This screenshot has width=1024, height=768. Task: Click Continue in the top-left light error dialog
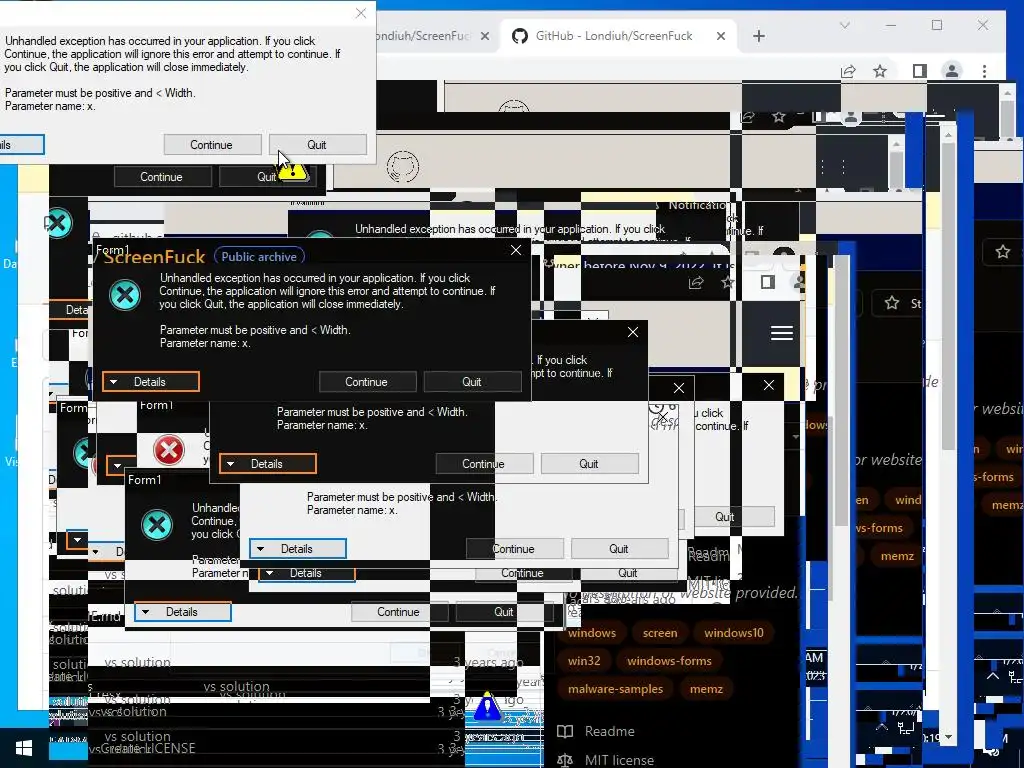click(212, 145)
